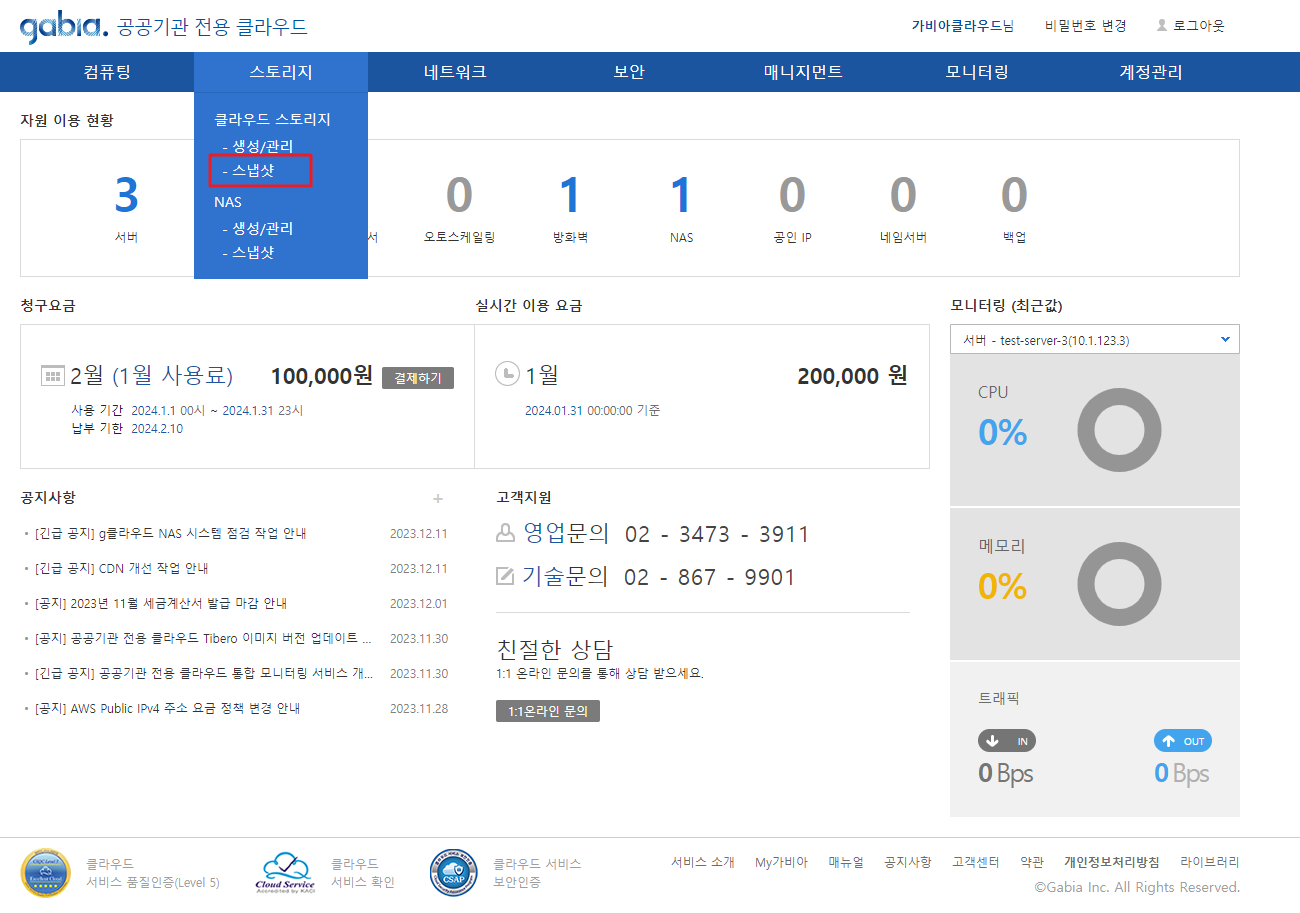Select cloud storage 생성/관리 submenu item
The width and height of the screenshot is (1300, 913).
click(x=258, y=146)
